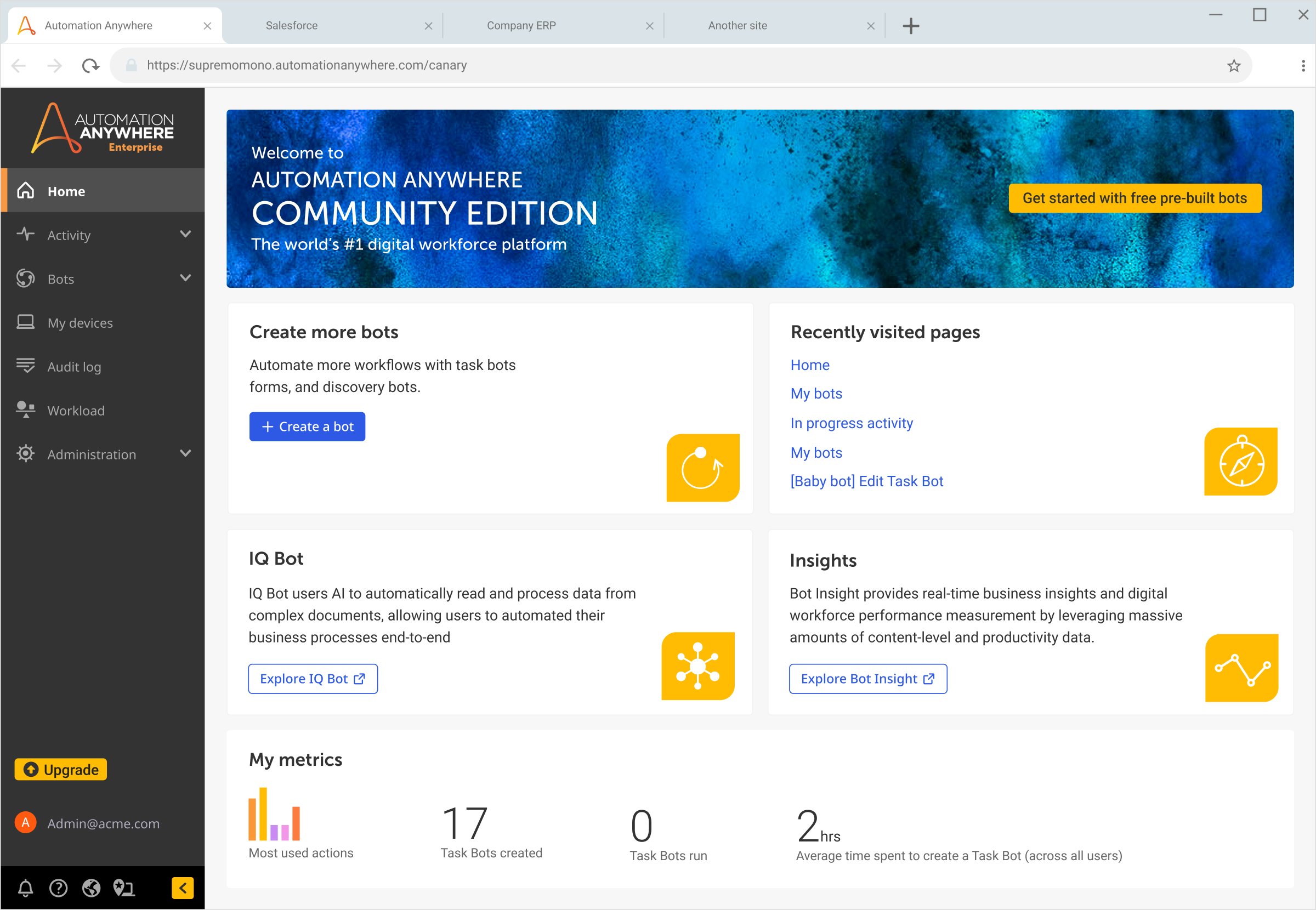Open the help question mark icon
This screenshot has width=1316, height=910.
(58, 888)
